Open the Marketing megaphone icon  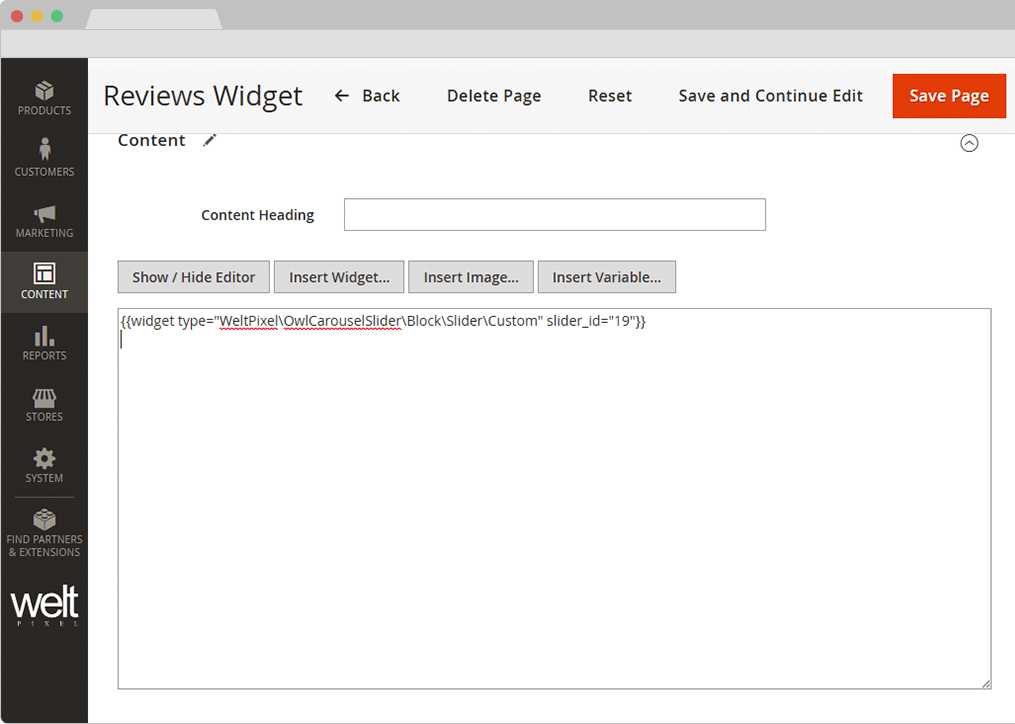[x=44, y=214]
